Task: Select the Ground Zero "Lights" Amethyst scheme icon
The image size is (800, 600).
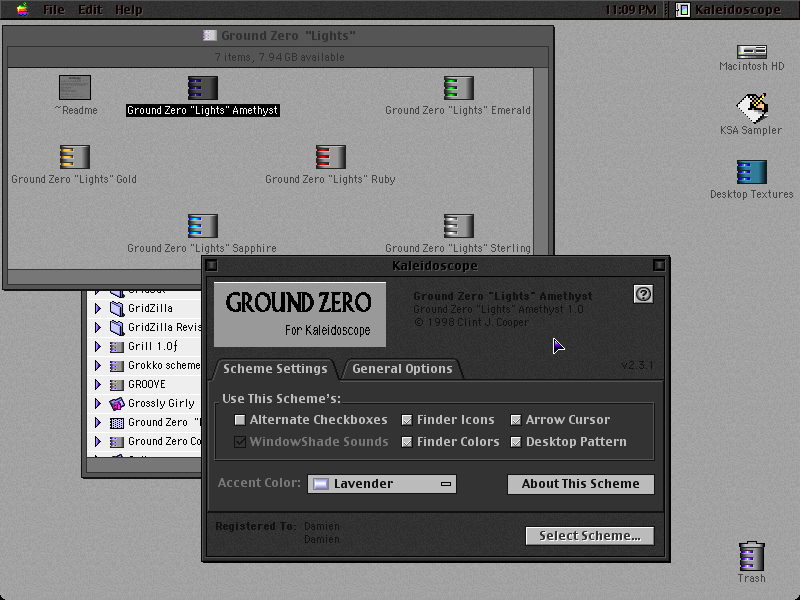Action: pyautogui.click(x=203, y=88)
